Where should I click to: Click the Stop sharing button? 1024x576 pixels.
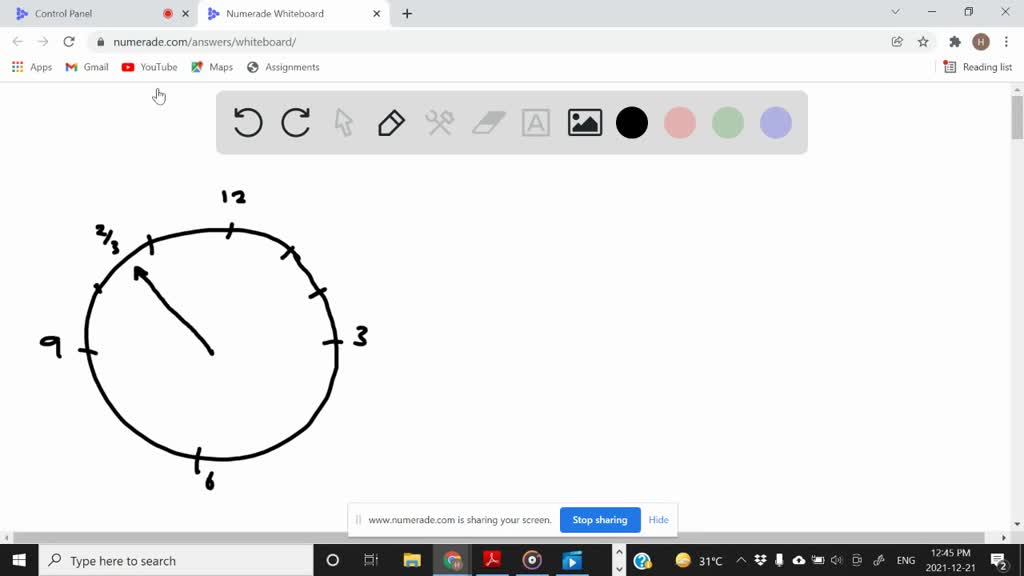[600, 520]
